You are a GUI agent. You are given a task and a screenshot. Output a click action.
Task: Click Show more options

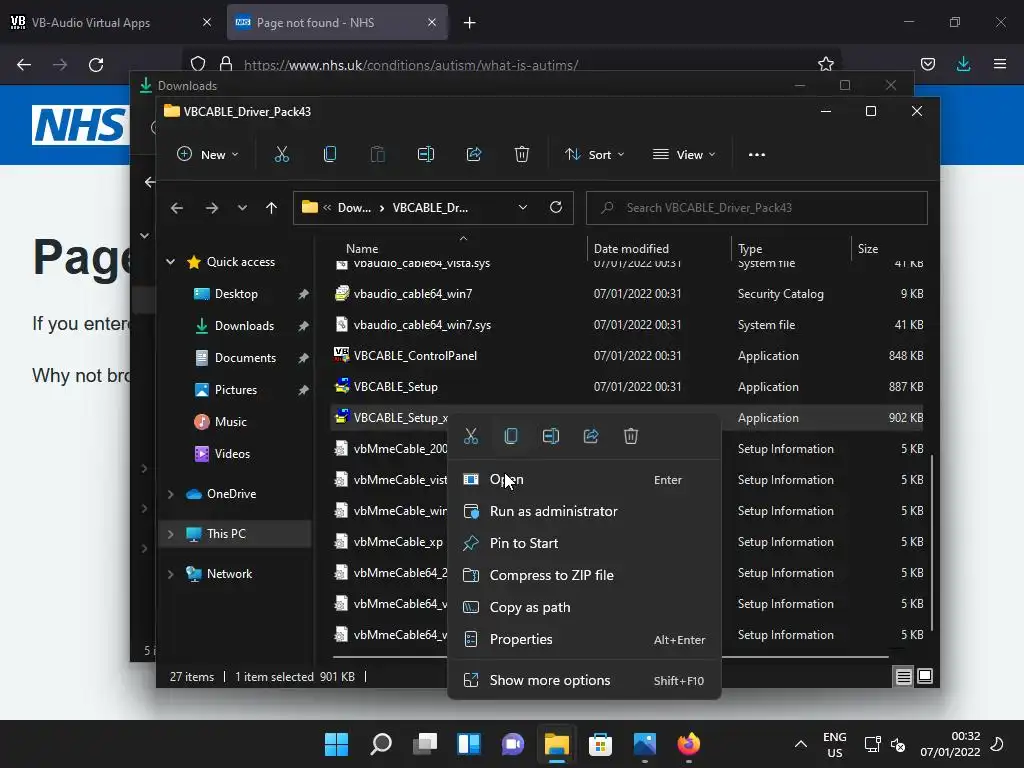click(x=584, y=680)
